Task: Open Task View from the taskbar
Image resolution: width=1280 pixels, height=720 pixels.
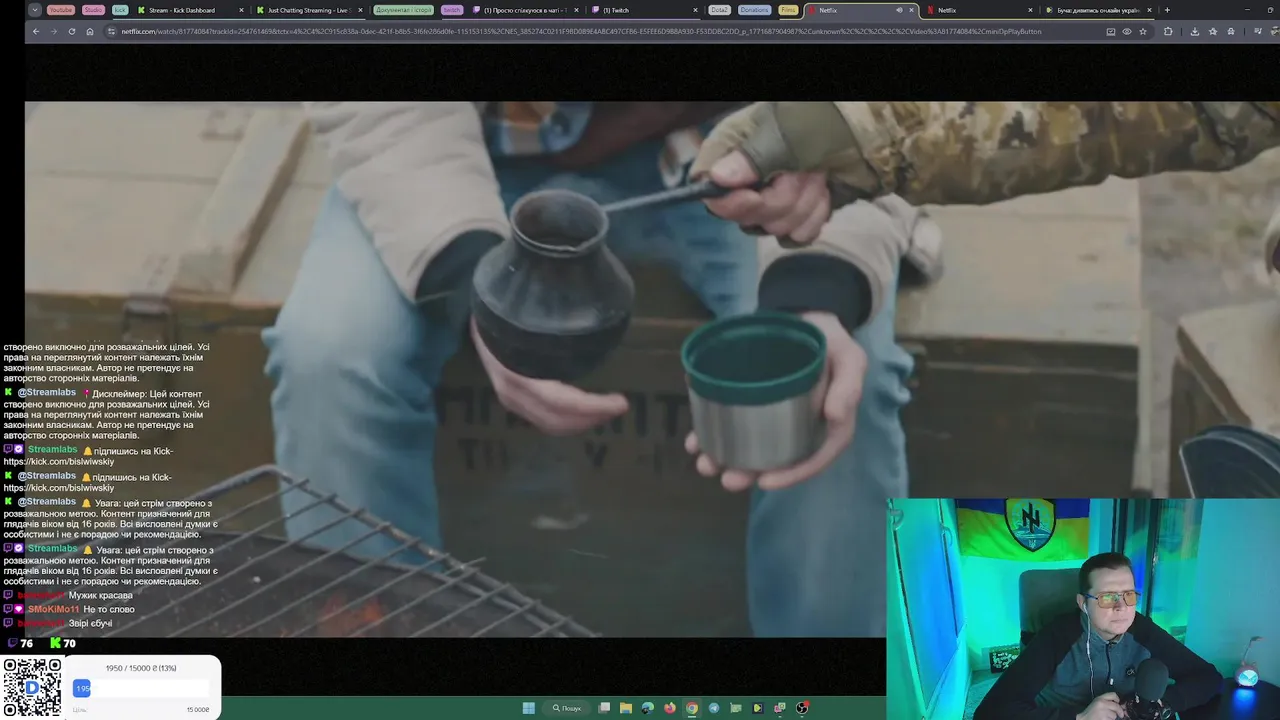Action: tap(604, 708)
